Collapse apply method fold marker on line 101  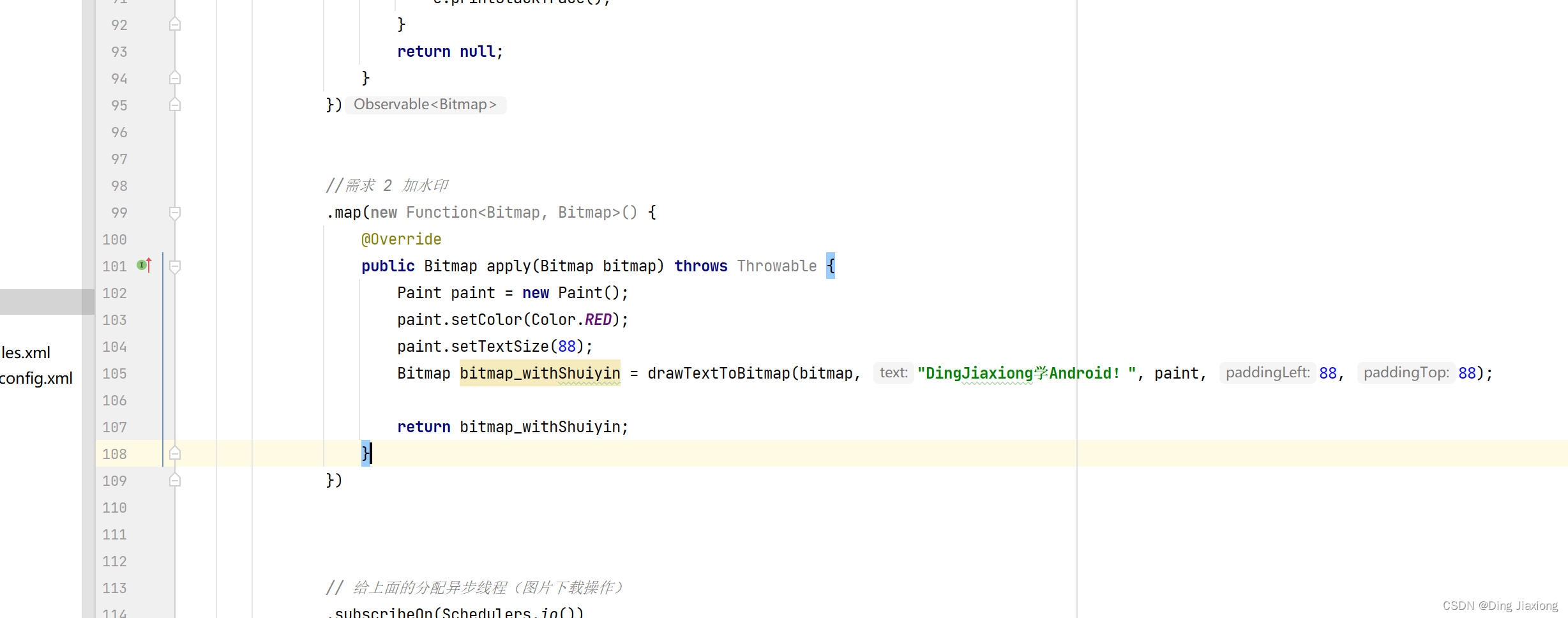[175, 266]
